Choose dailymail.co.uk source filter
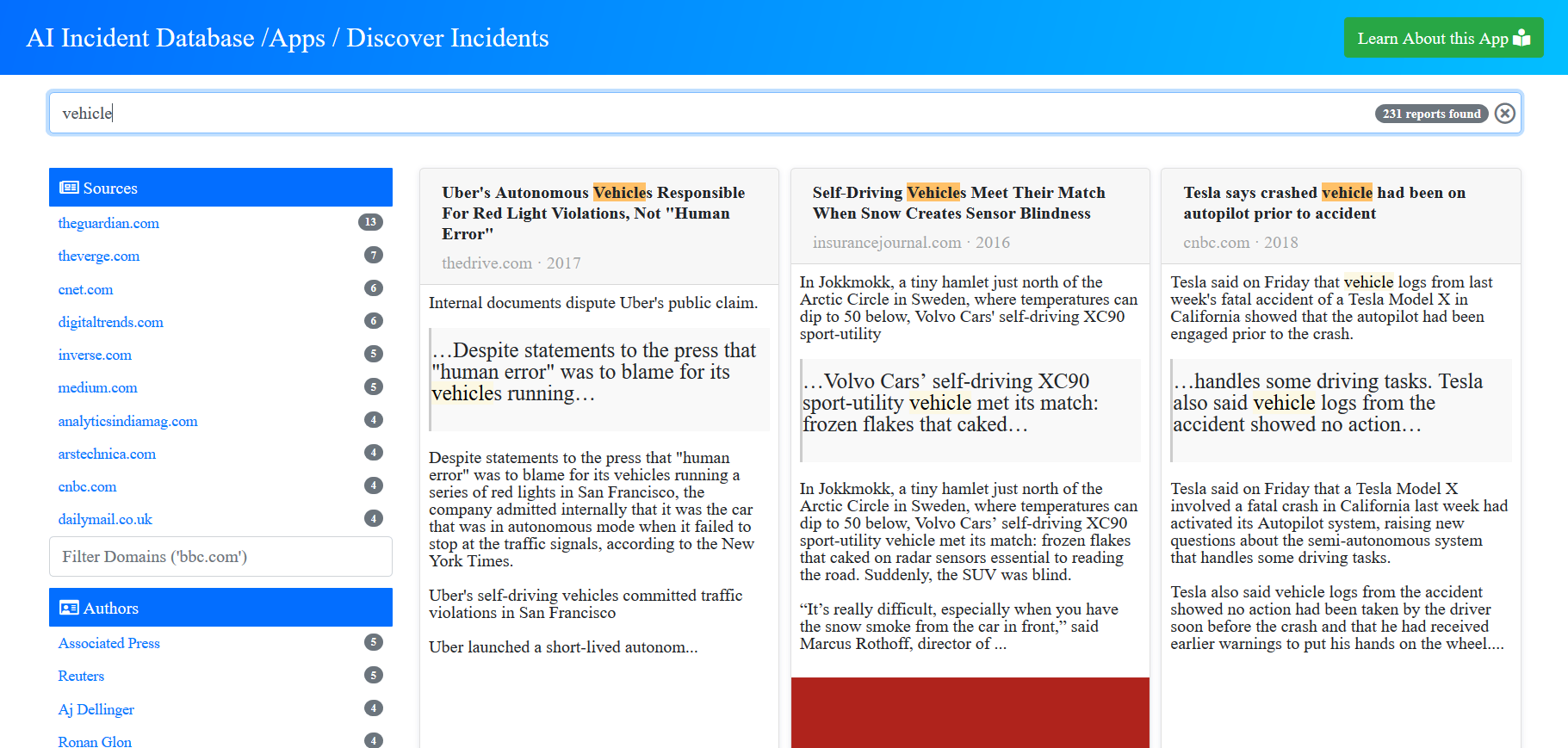 (x=104, y=519)
